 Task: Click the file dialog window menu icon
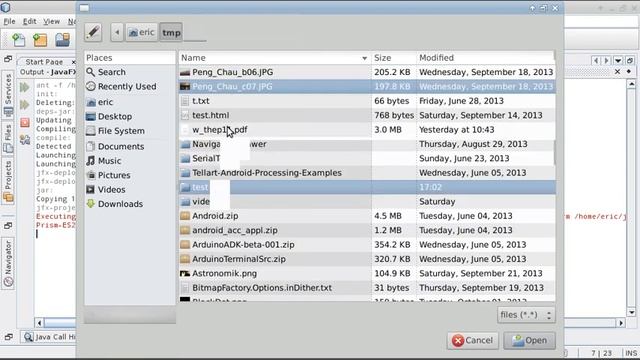tap(84, 8)
